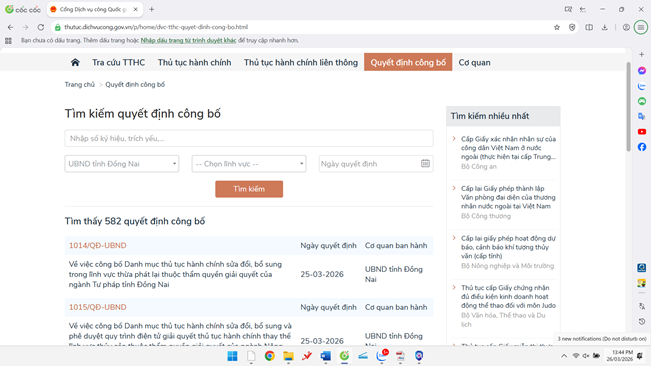Screen dimensions: 651x366
Task: Open Facebook from the sidebar
Action: [x=642, y=147]
